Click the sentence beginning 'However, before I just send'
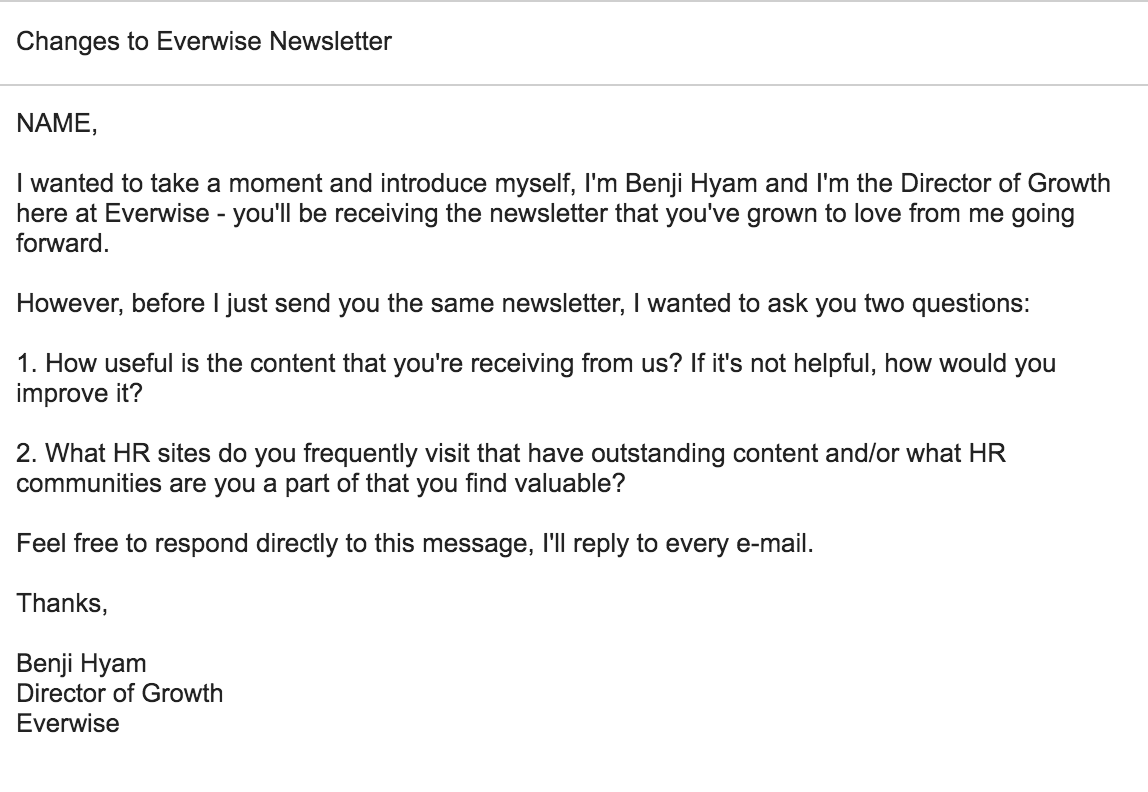Image resolution: width=1148 pixels, height=792 pixels. pos(523,303)
